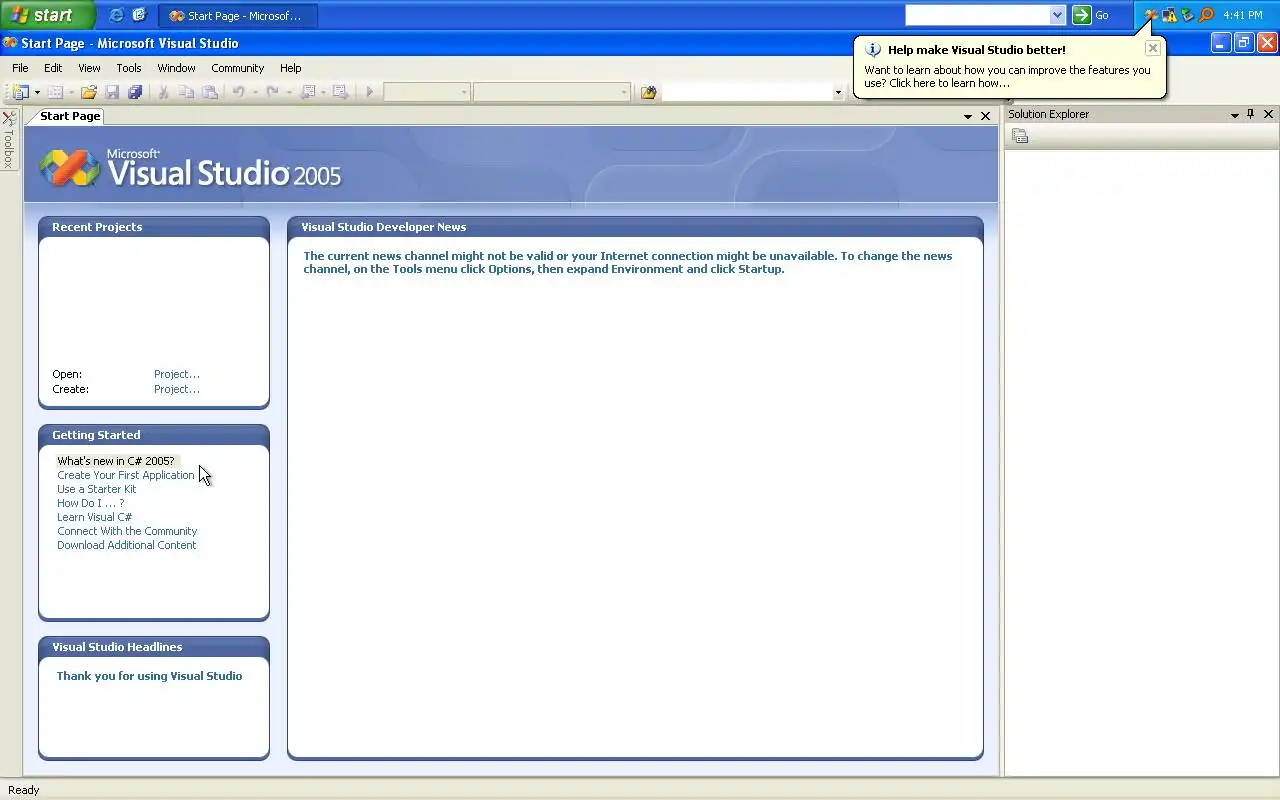The image size is (1280, 800).
Task: Click the Open File folder icon
Action: 89,92
